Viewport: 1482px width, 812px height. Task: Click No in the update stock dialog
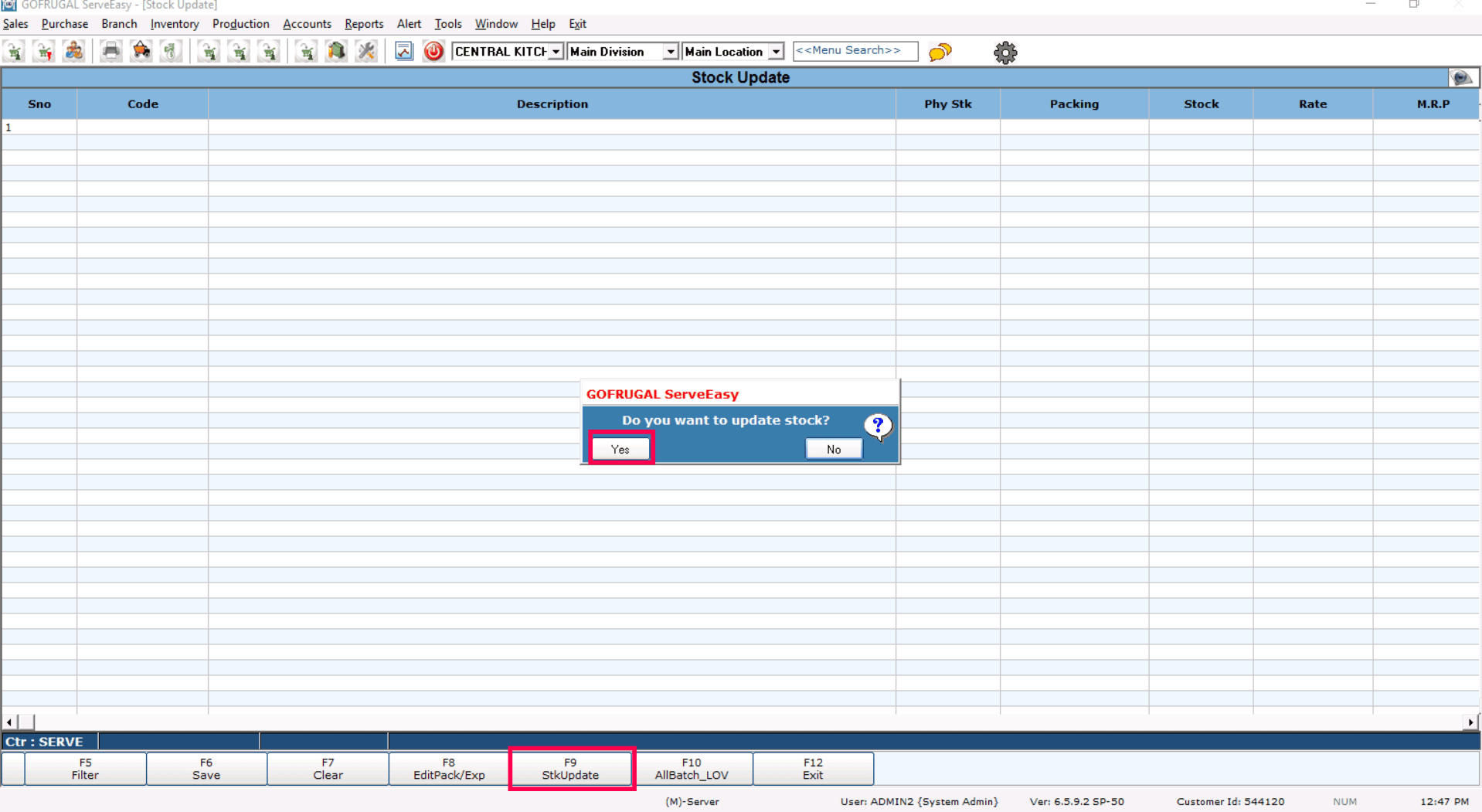[x=833, y=449]
